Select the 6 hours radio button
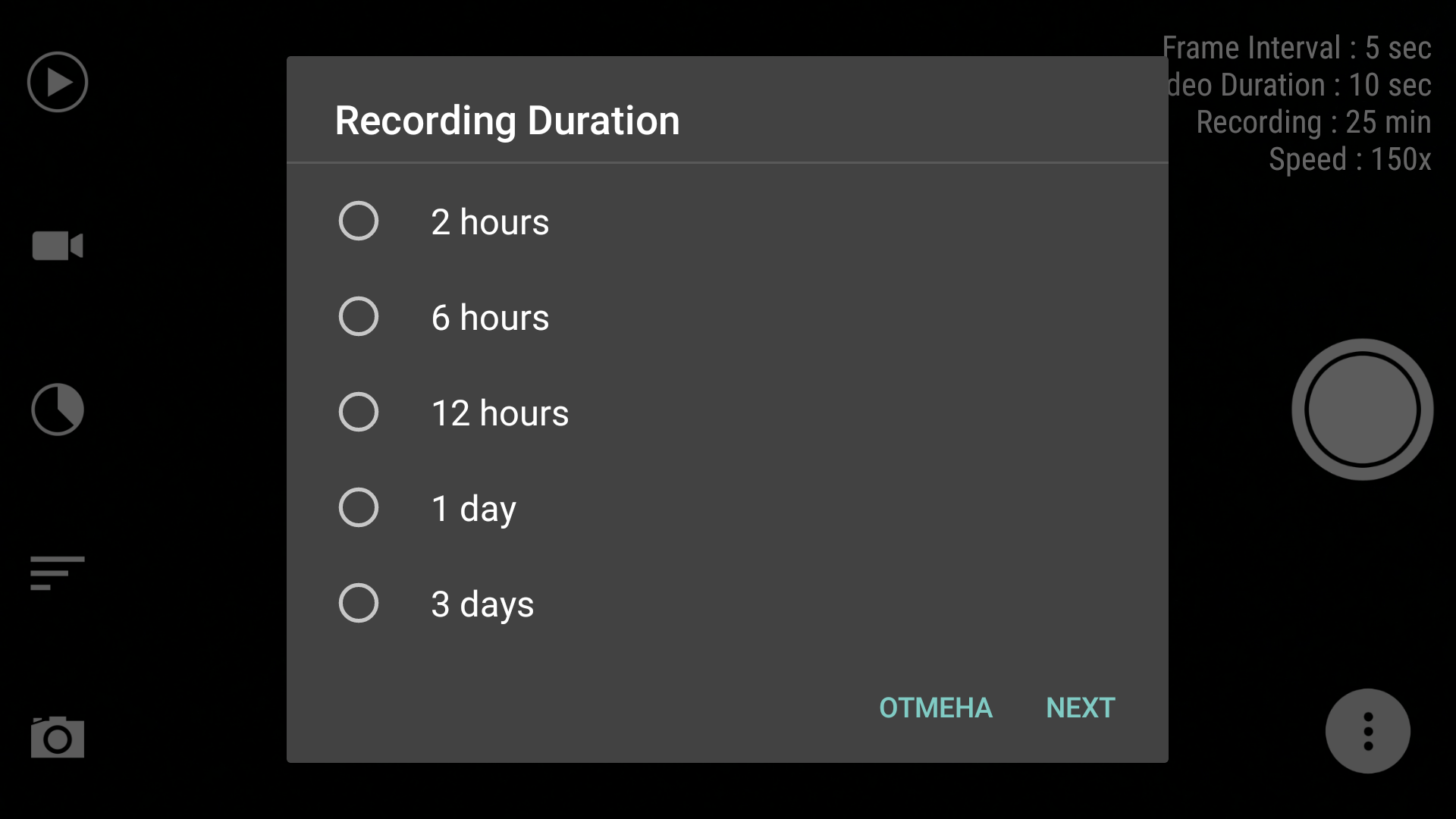The image size is (1456, 819). (359, 316)
